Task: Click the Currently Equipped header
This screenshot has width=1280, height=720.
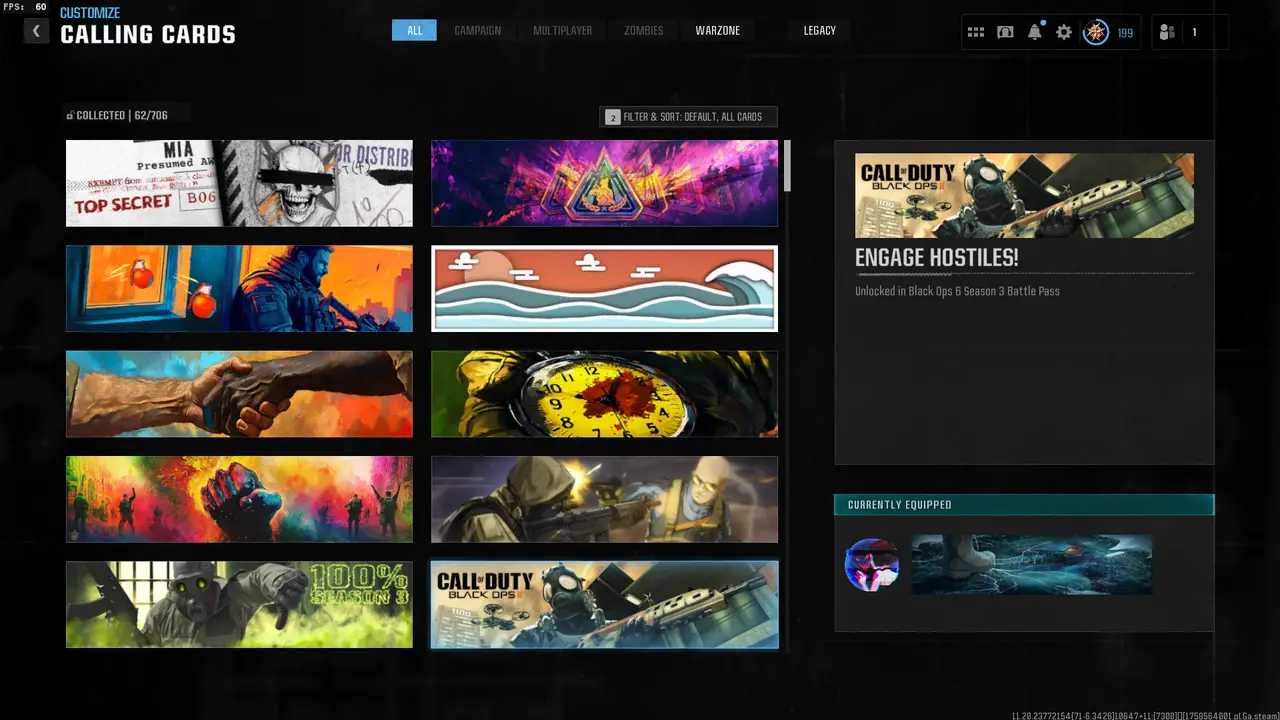Action: point(1024,505)
